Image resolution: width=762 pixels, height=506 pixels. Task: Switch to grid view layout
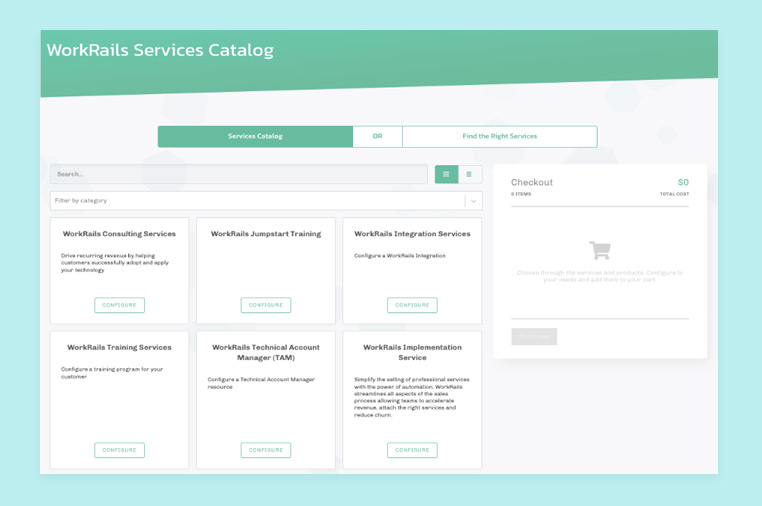446,174
